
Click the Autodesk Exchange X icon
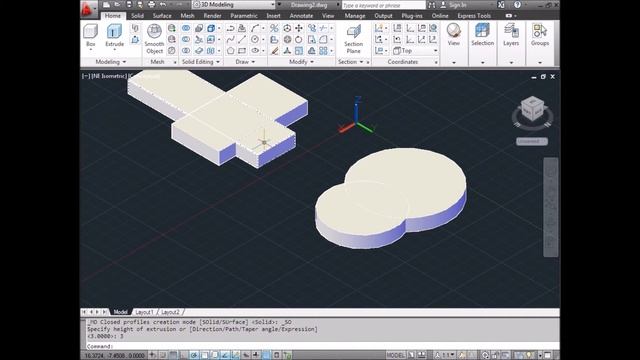click(501, 4)
